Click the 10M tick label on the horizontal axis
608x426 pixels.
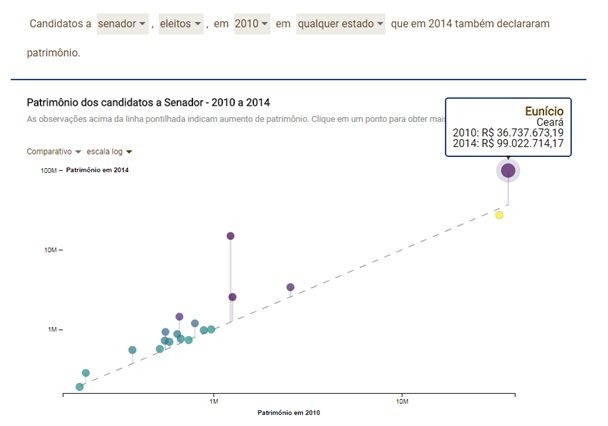(x=402, y=402)
